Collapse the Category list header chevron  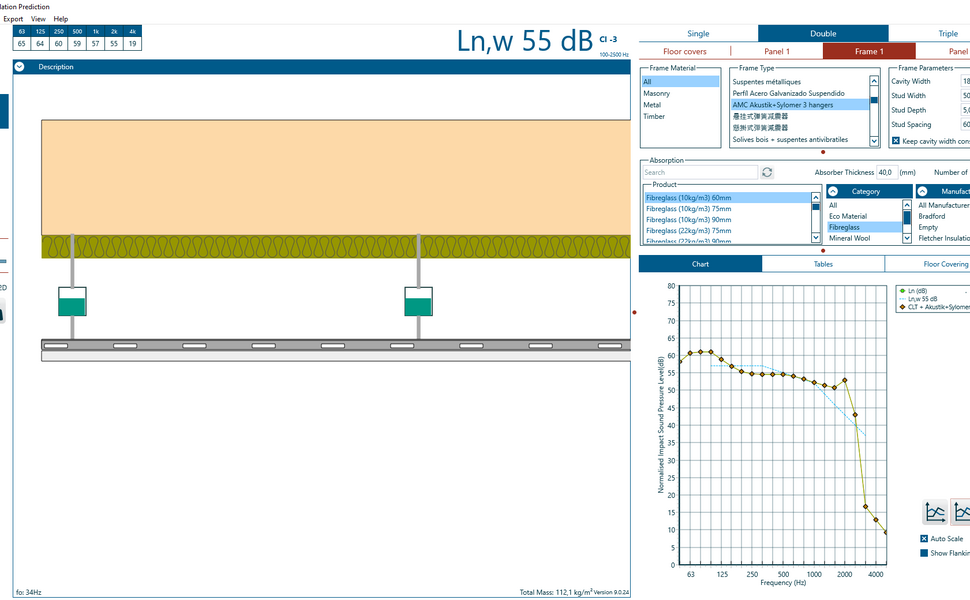coord(833,191)
